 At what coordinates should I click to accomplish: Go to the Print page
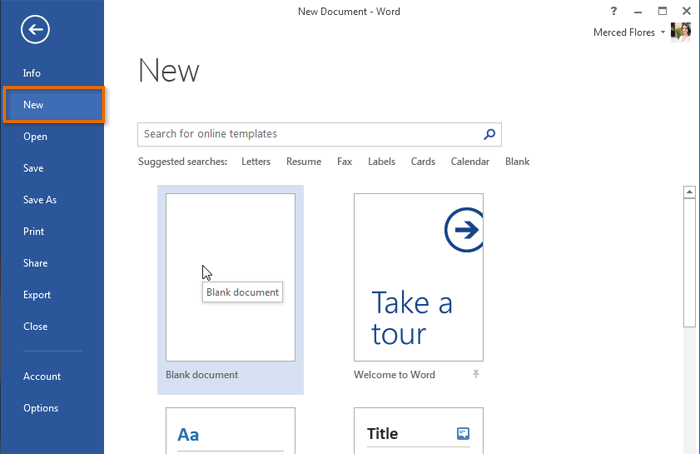point(33,232)
